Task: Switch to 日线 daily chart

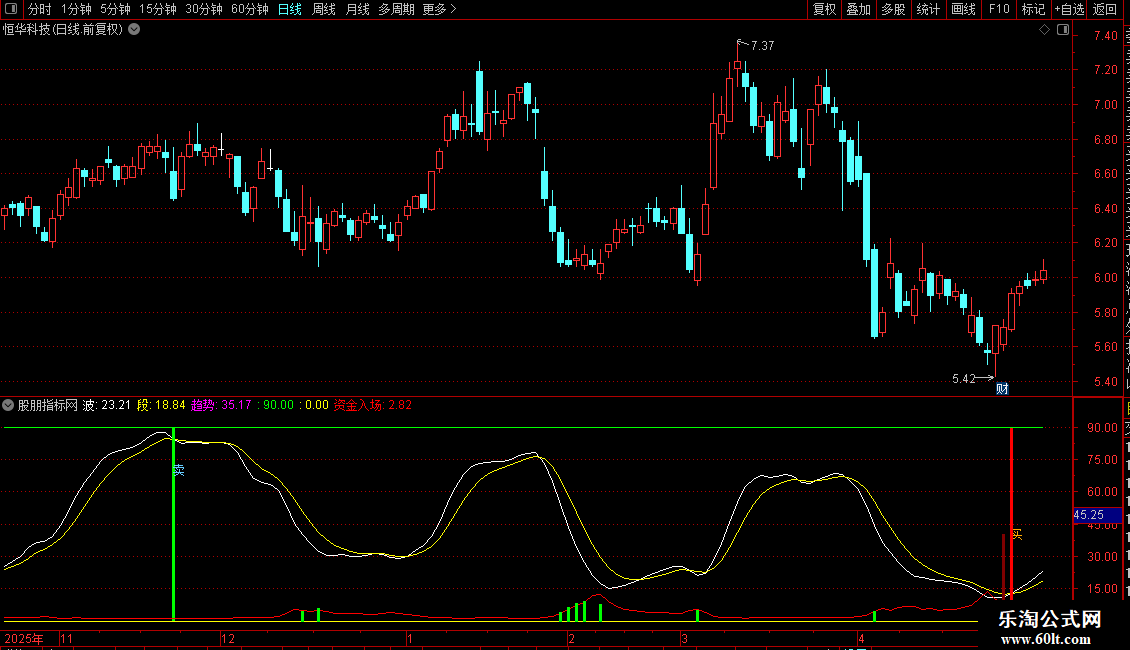Action: click(290, 9)
